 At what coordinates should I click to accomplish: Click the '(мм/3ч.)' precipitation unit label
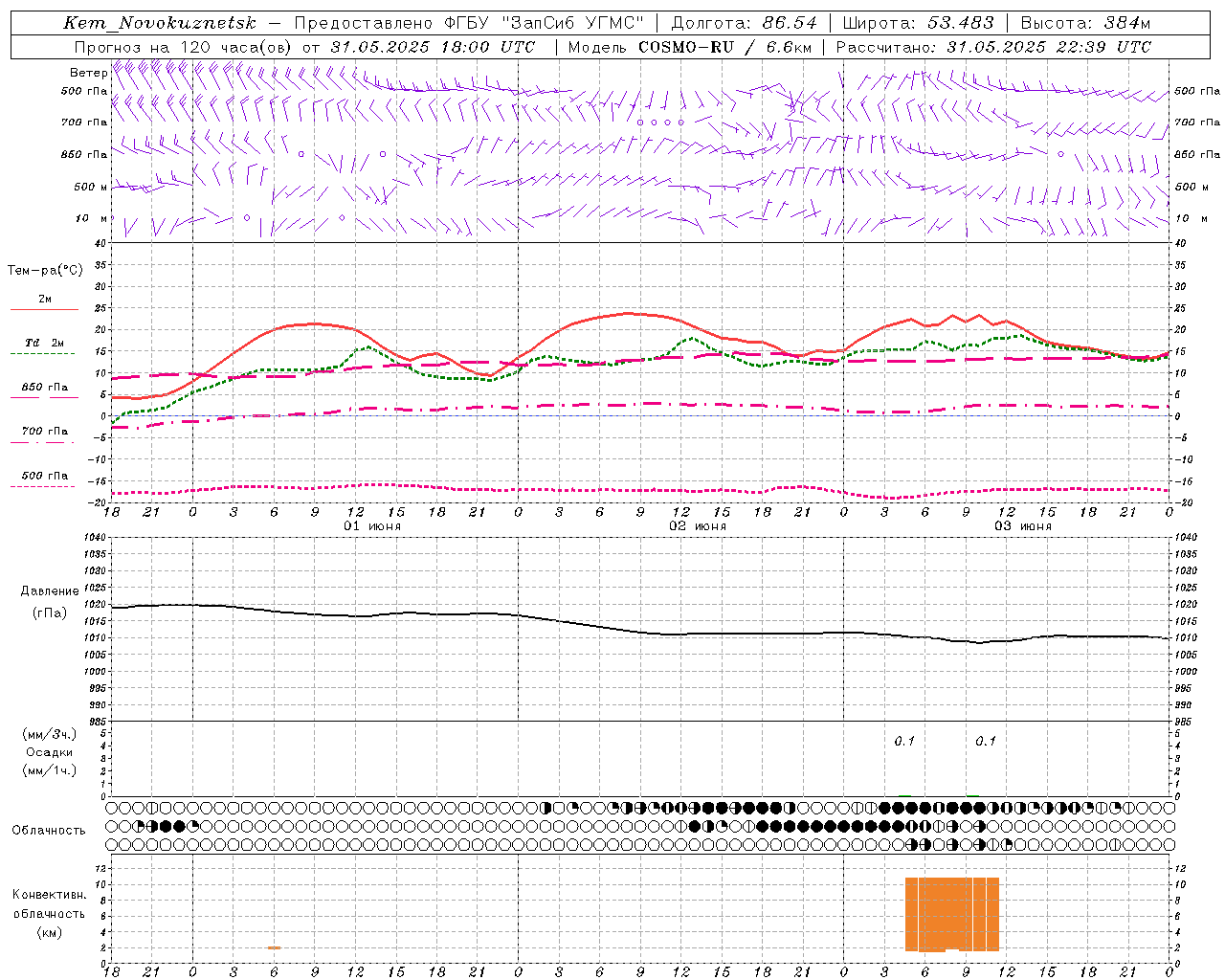tap(50, 734)
